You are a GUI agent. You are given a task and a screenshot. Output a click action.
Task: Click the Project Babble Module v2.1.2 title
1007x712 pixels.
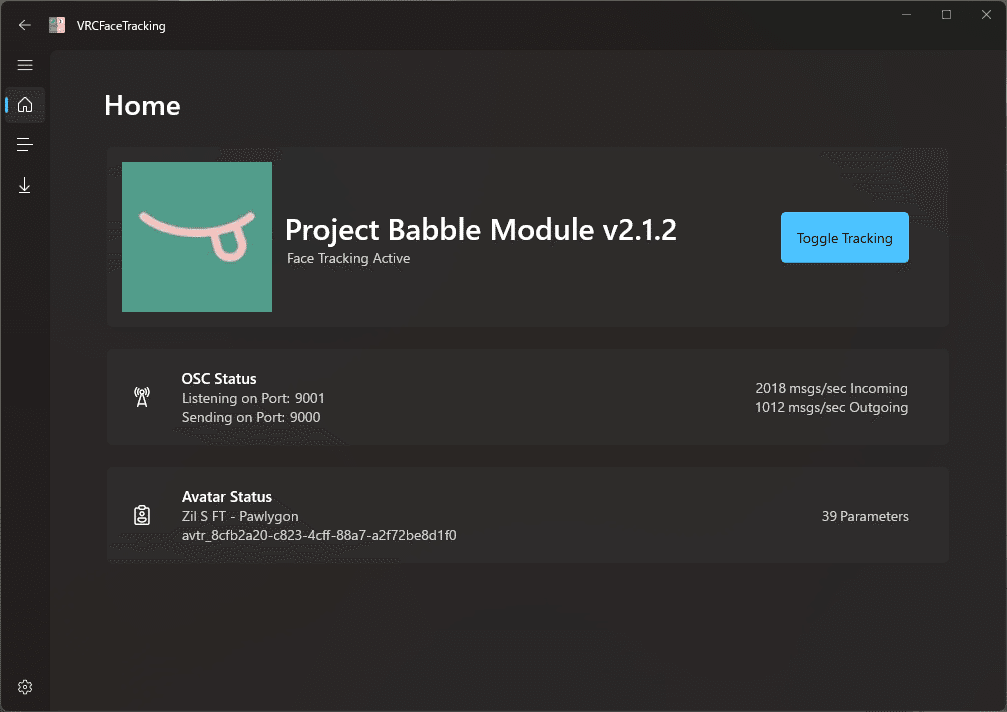(x=481, y=230)
